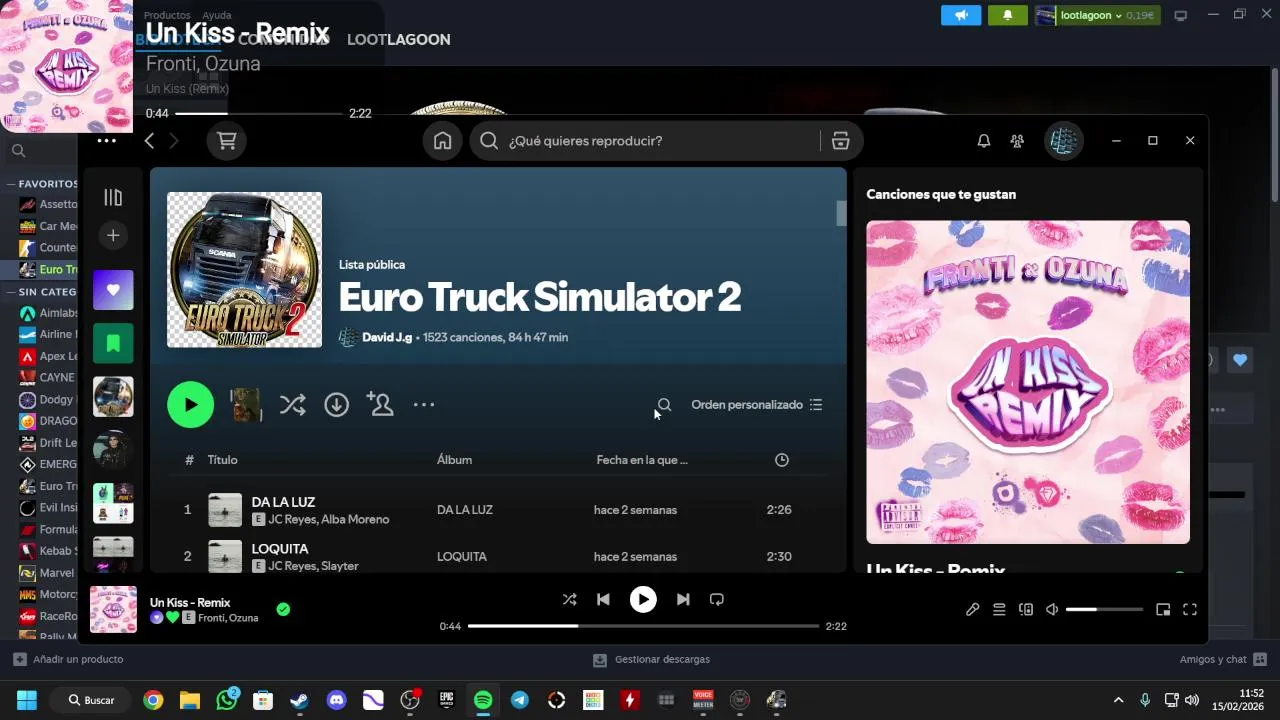Open Amigos y chat in Steam

pos(1223,659)
